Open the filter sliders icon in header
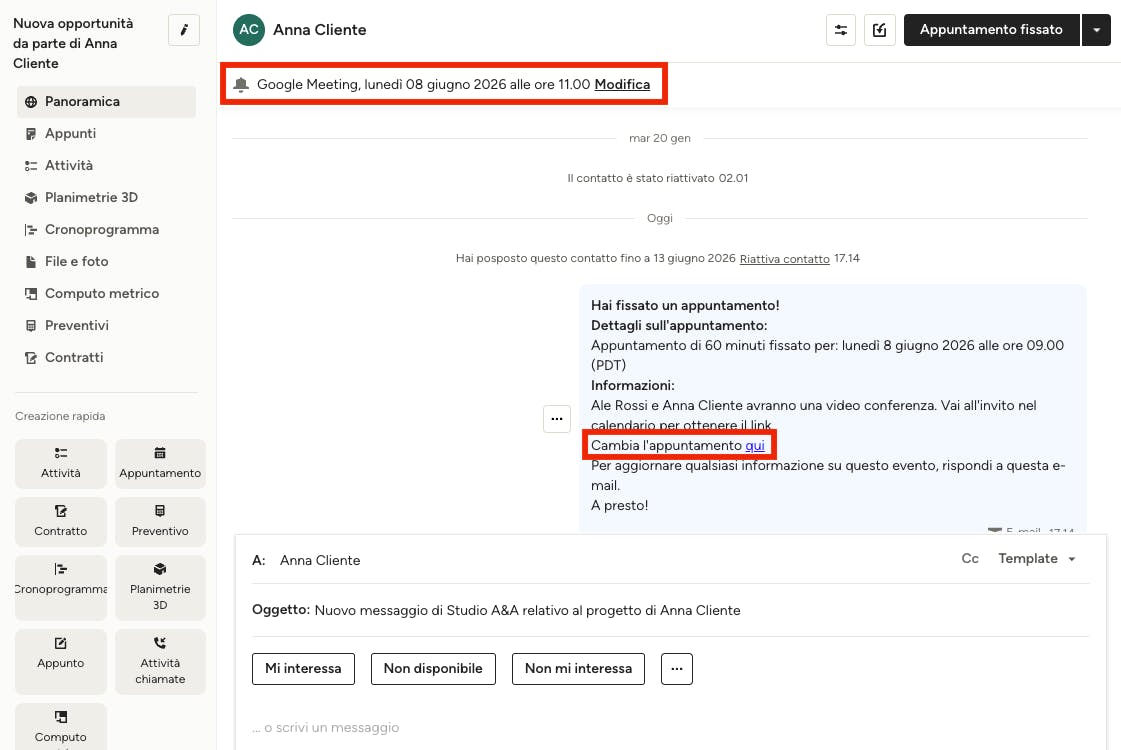The image size is (1121, 750). pos(841,30)
